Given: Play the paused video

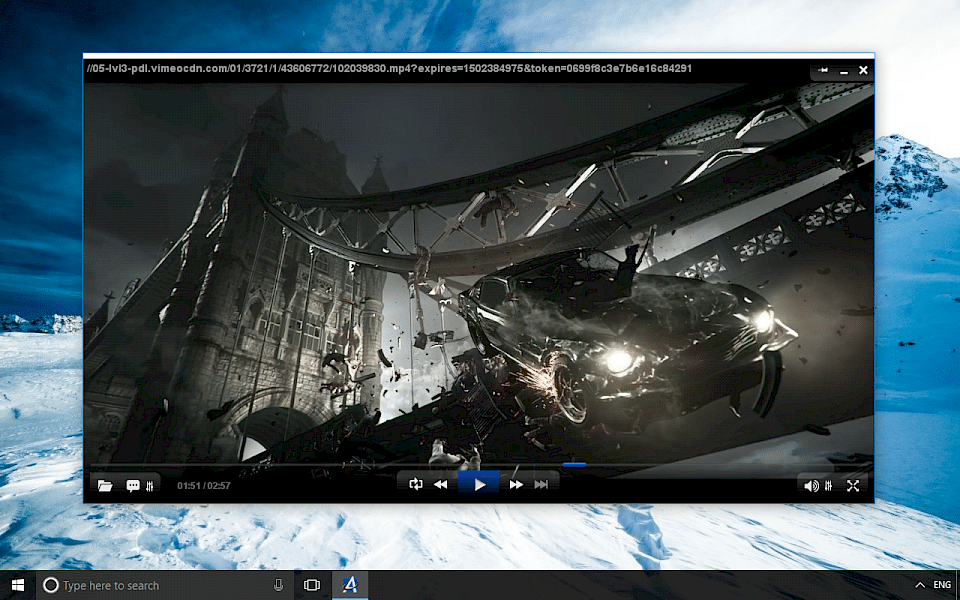Looking at the screenshot, I should coord(479,485).
